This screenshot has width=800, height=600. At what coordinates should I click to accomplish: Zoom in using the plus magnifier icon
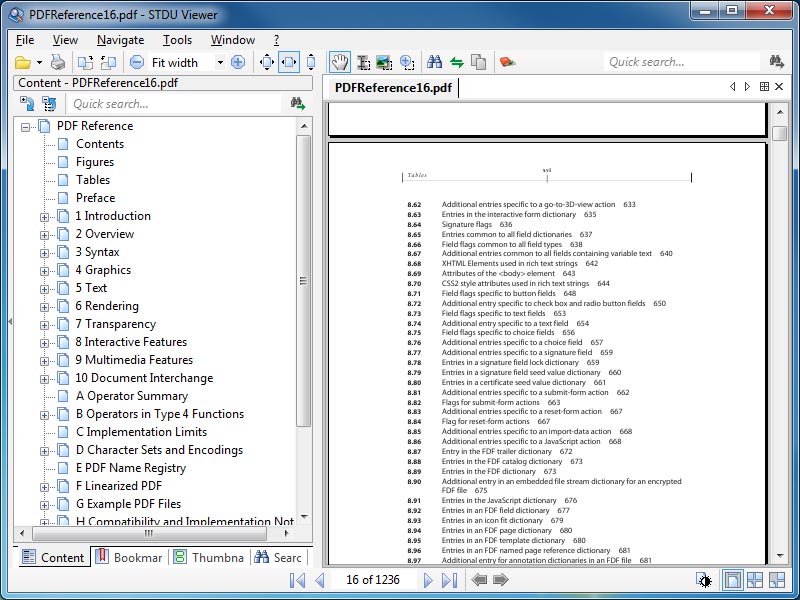click(239, 62)
